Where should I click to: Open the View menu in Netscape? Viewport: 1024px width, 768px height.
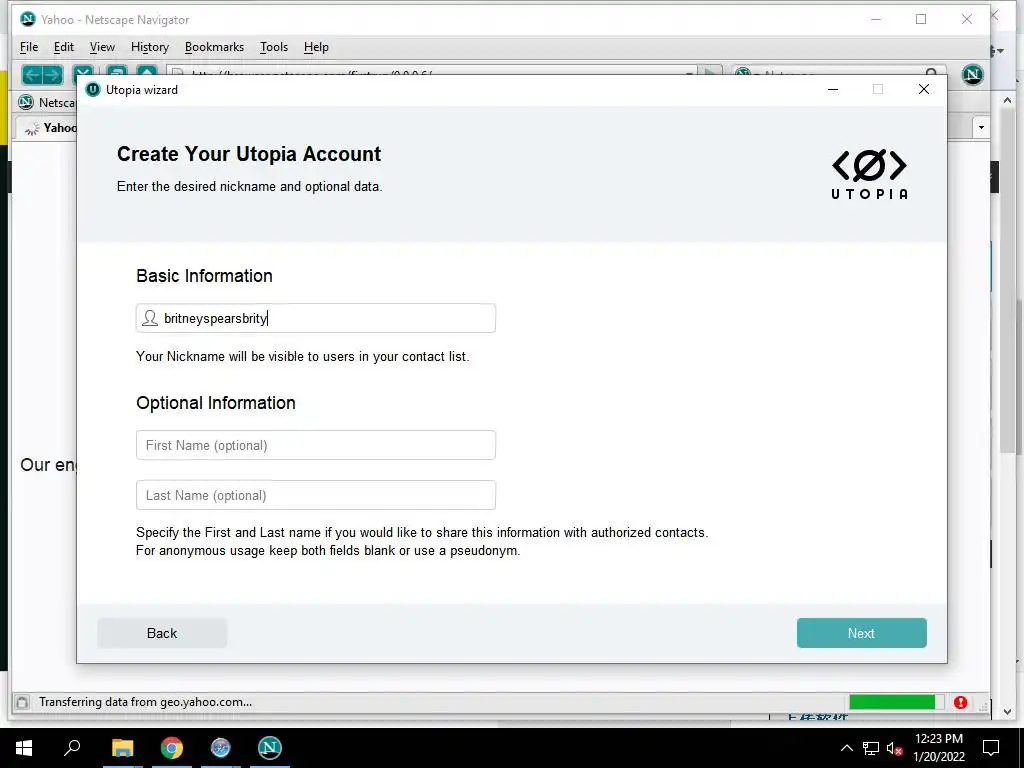coord(102,47)
